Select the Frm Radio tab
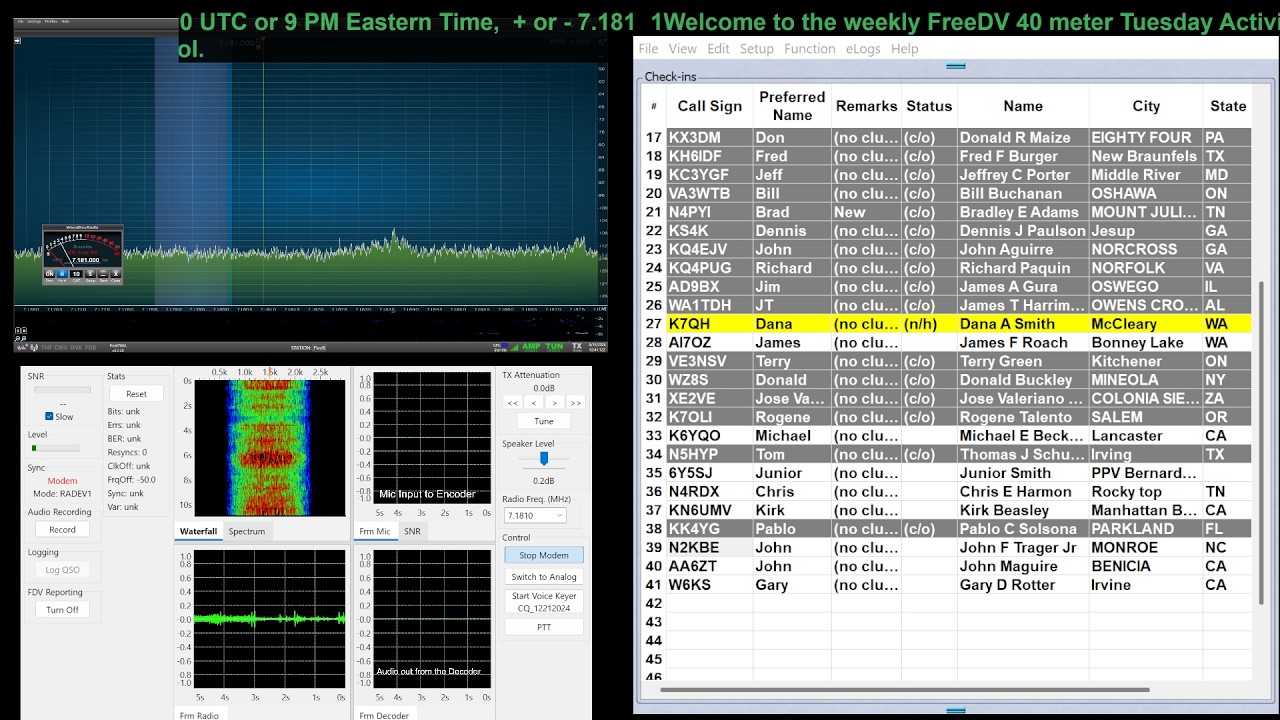Screen dimensions: 1280x720 [x=200, y=714]
